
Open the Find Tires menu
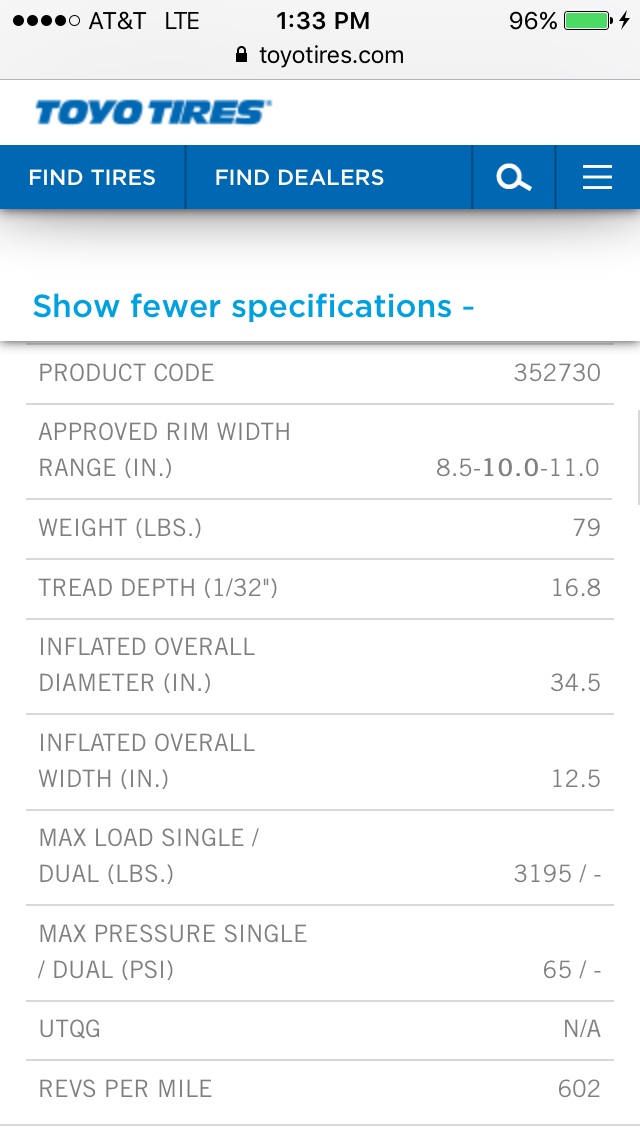click(92, 178)
